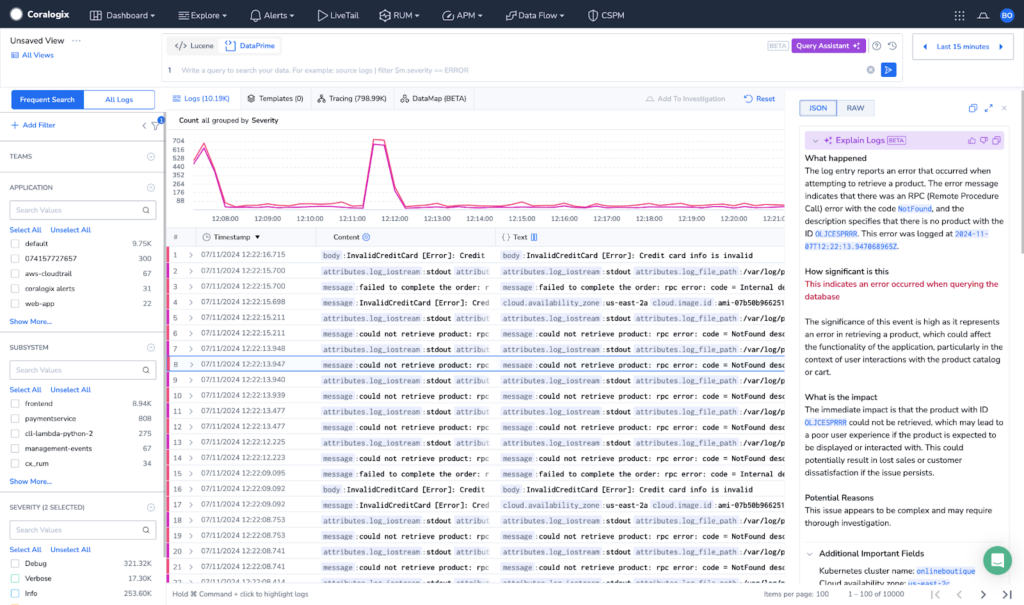The width and height of the screenshot is (1024, 605).
Task: Check the paymentservice subsystem checkbox
Action: tap(15, 419)
